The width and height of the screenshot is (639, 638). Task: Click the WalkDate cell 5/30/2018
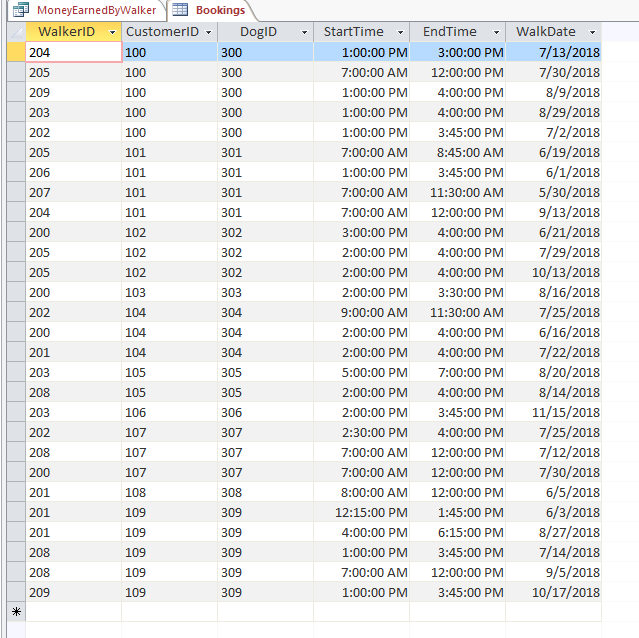coord(553,192)
